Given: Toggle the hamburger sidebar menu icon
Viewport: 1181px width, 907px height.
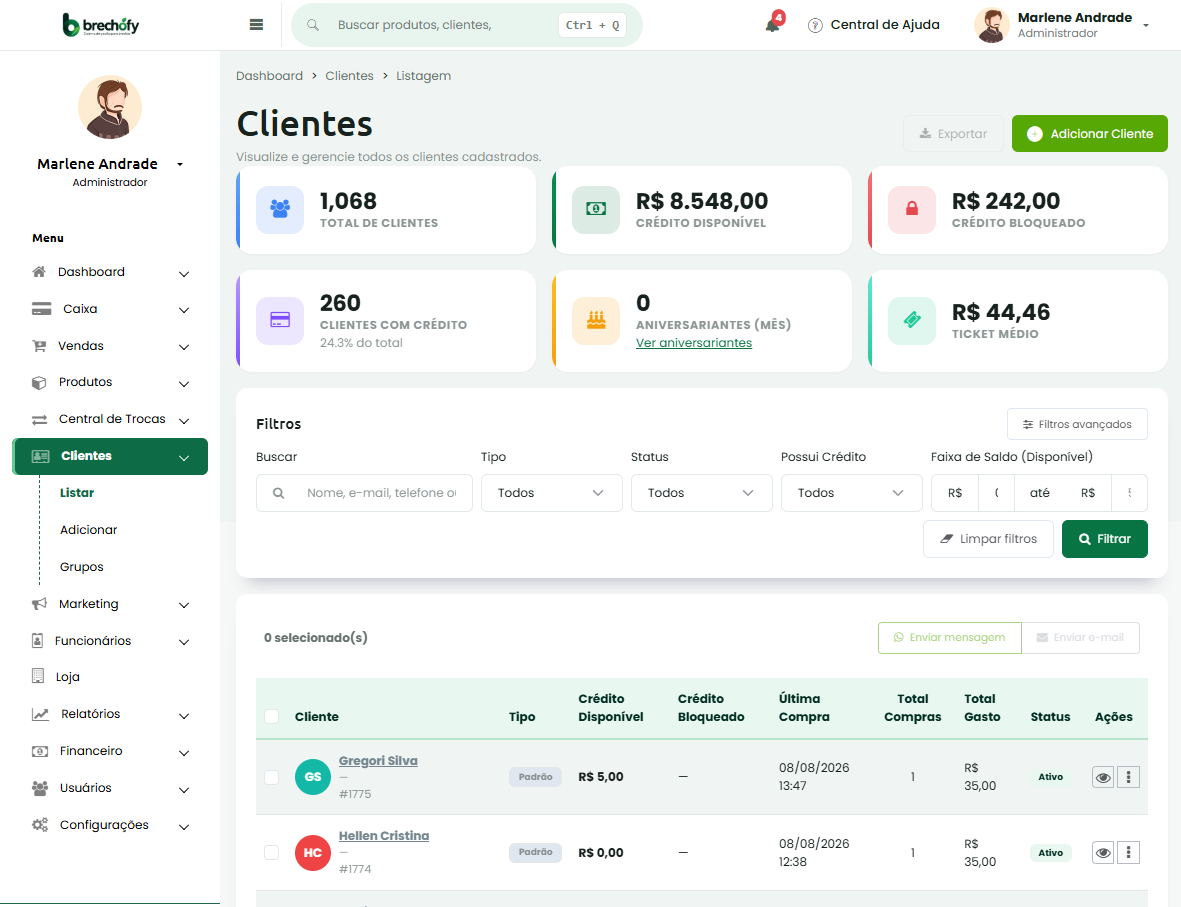Looking at the screenshot, I should pyautogui.click(x=256, y=25).
